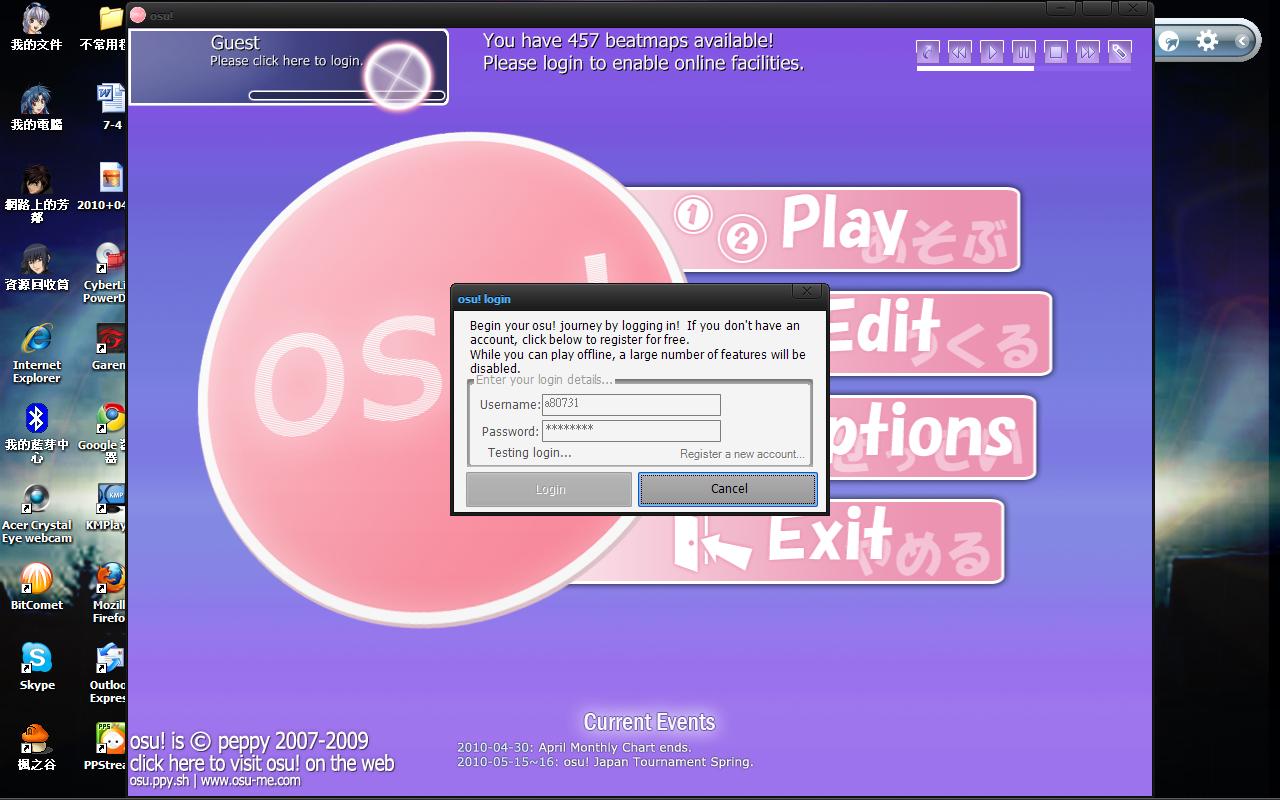Pause the menu music
The height and width of the screenshot is (800, 1280).
1024,51
